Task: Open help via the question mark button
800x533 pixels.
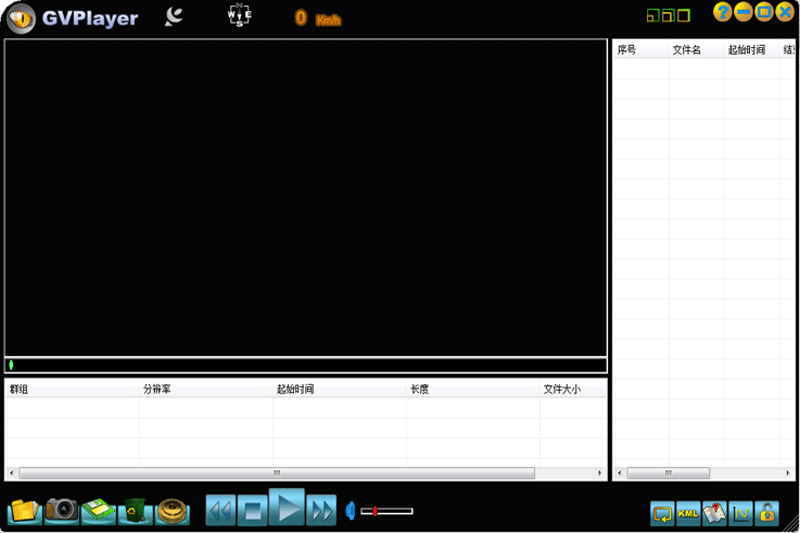Action: (722, 12)
